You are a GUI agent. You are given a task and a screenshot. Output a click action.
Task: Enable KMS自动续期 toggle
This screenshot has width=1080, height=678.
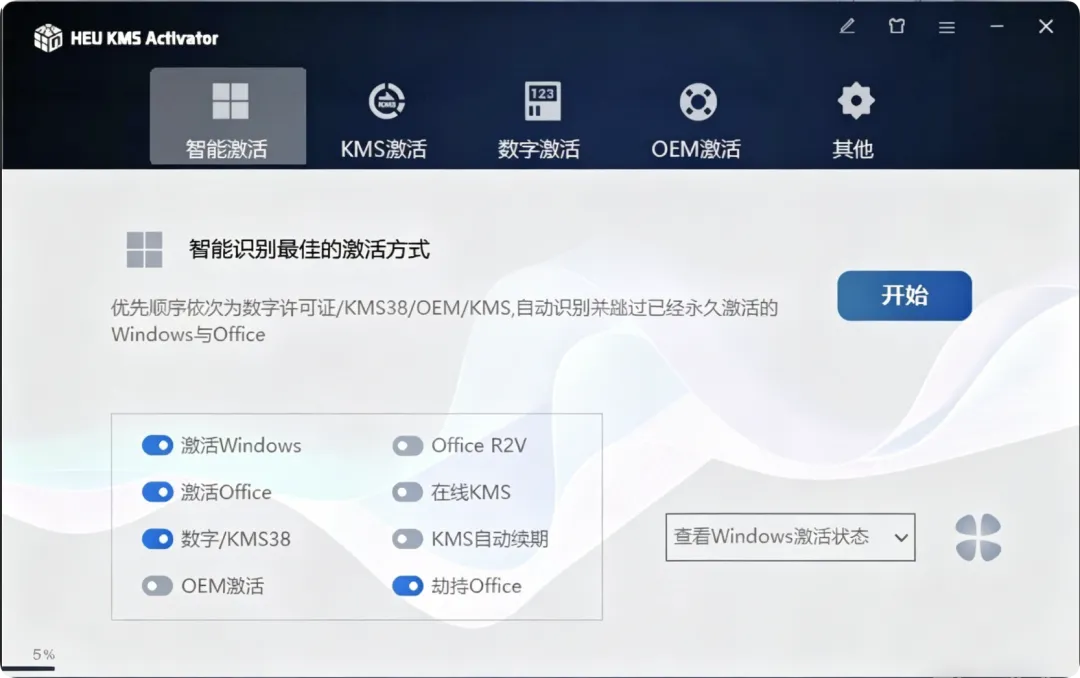pos(408,539)
